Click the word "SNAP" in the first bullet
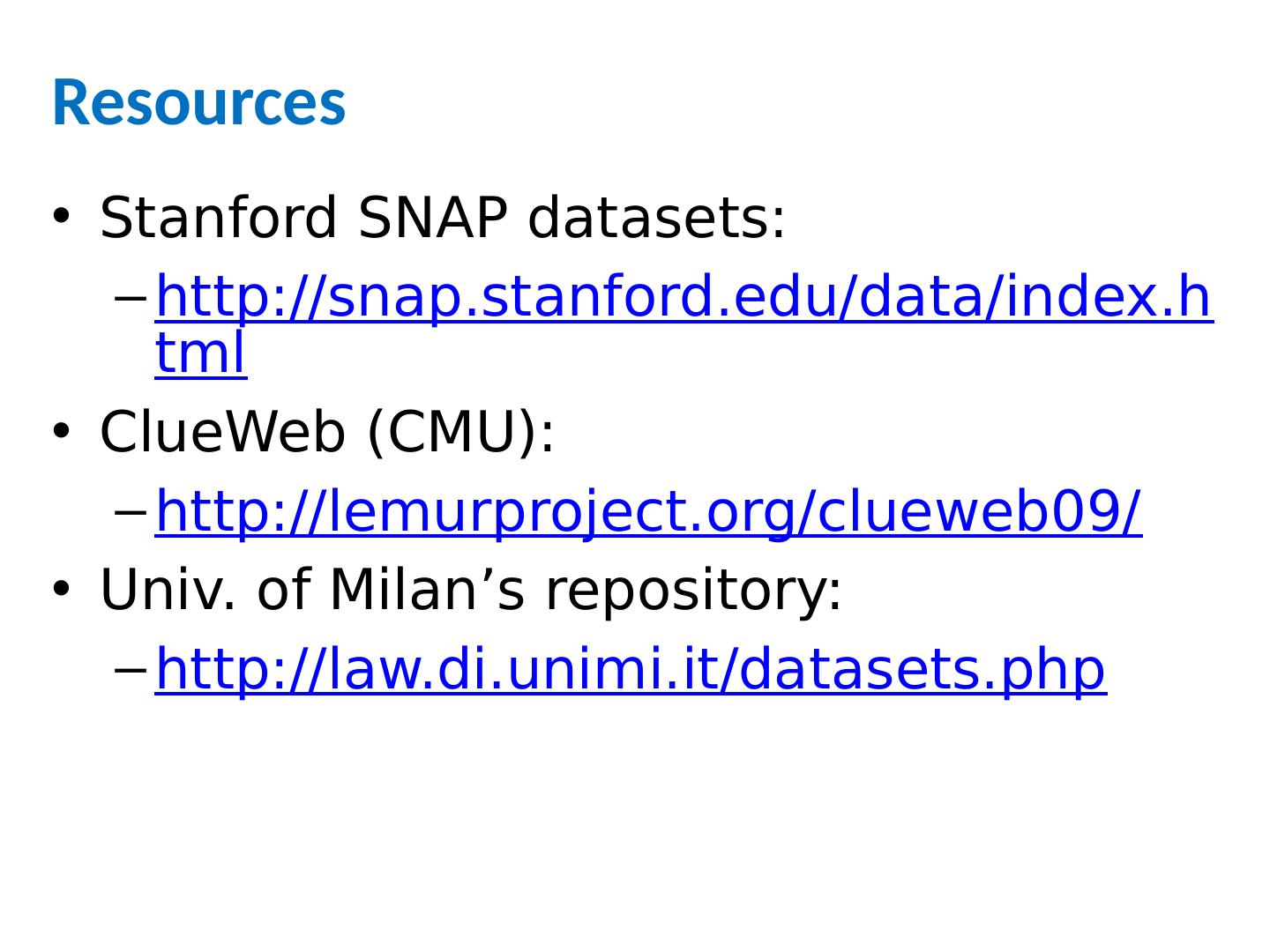This screenshot has height=952, width=1270. tap(433, 218)
